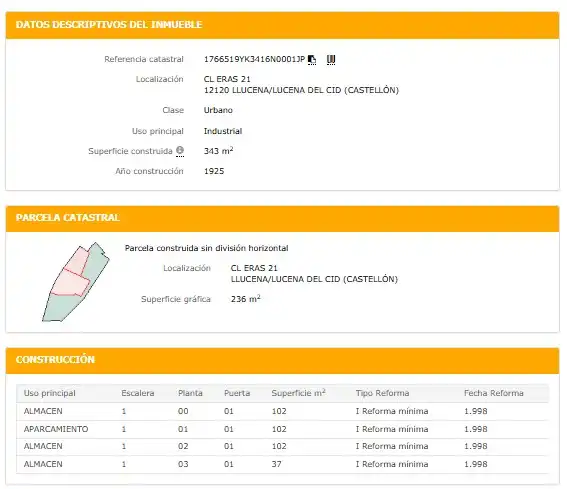Collapse the Parcela catastral section header
567x489 pixels.
(282, 218)
